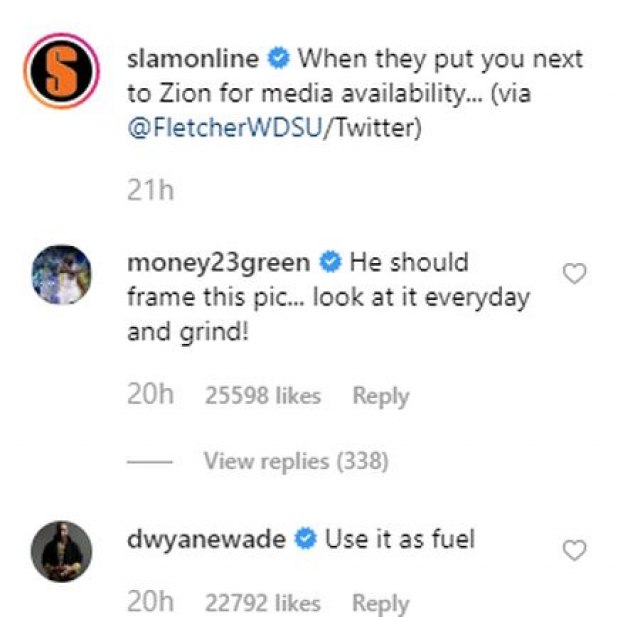
Task: Click the timestamp under money23green's comment
Action: [150, 395]
